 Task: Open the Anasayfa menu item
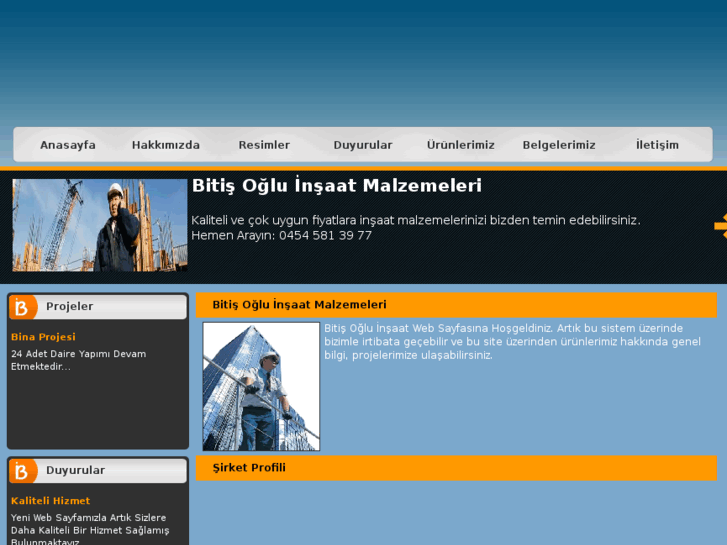coord(68,145)
